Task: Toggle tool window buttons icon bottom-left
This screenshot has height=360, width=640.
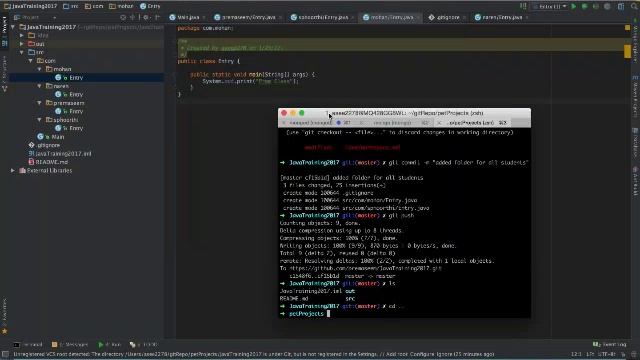Action: click(x=5, y=354)
